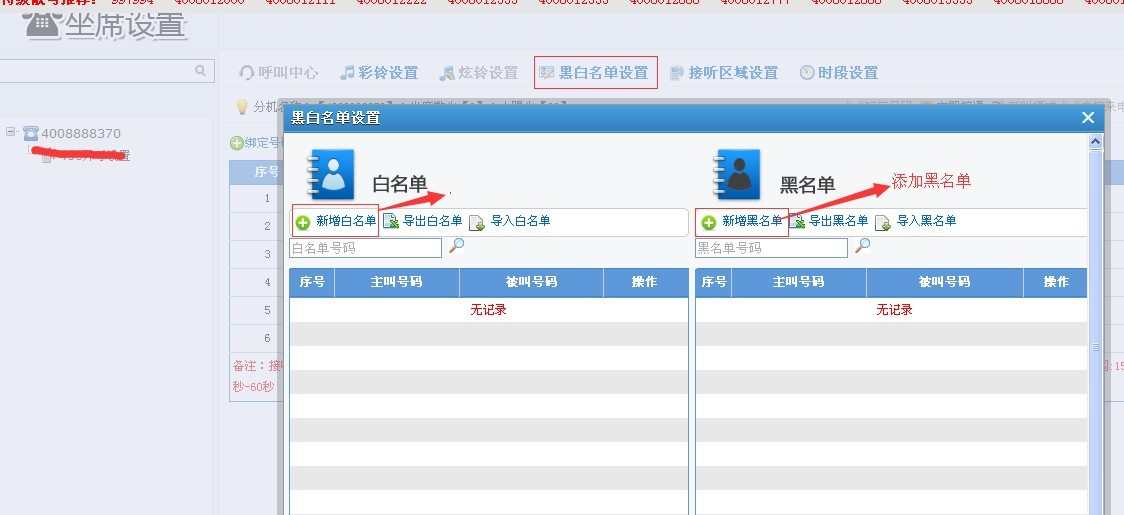Click the 导入黑名单 import icon
The image size is (1124, 515).
tap(883, 222)
